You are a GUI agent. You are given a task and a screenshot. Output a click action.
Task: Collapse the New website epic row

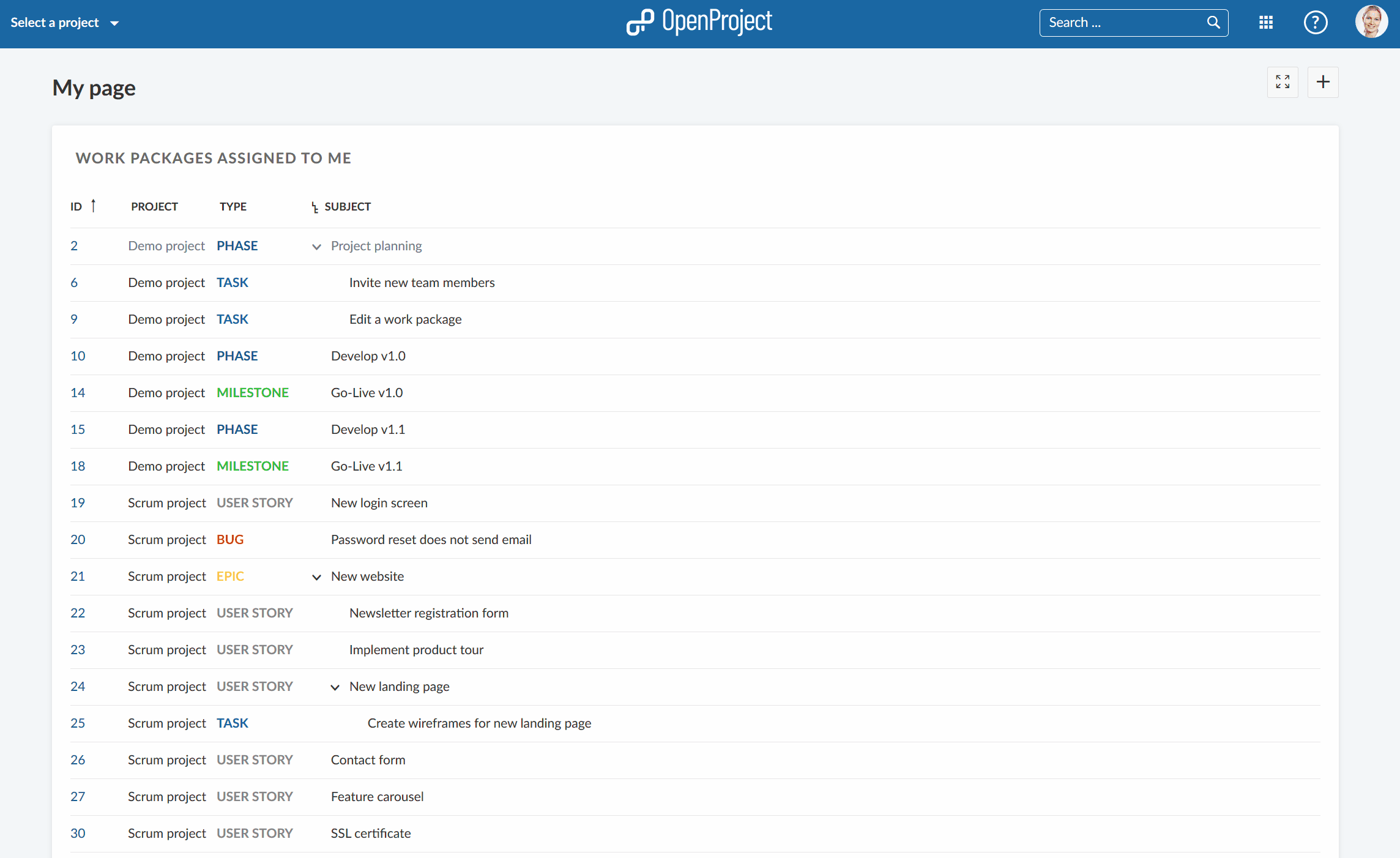(316, 576)
